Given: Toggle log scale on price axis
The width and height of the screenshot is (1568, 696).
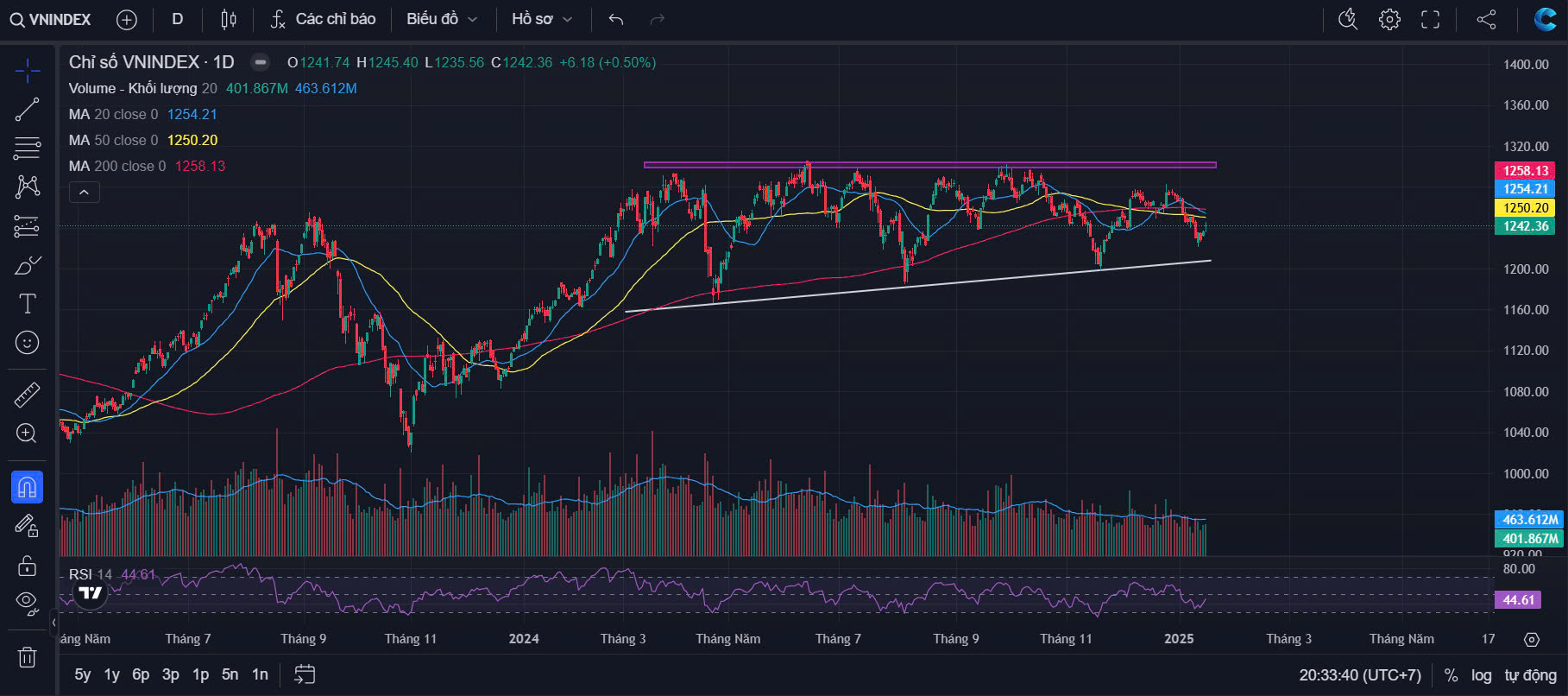Looking at the screenshot, I should click(x=1481, y=675).
